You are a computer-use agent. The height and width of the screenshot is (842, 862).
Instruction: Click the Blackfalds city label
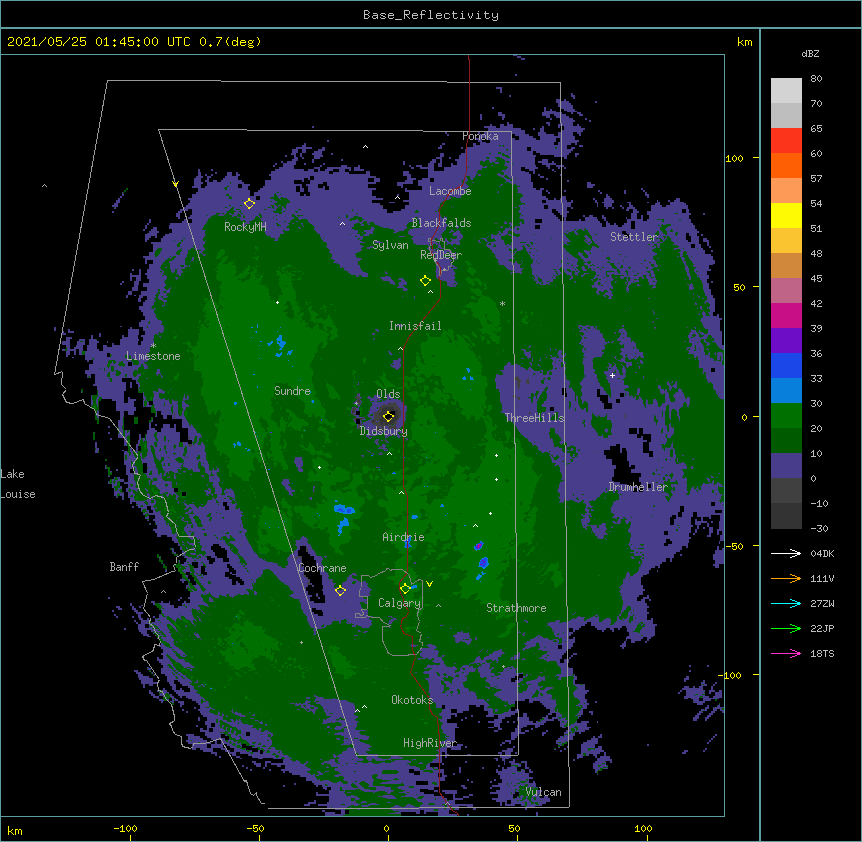pyautogui.click(x=441, y=223)
